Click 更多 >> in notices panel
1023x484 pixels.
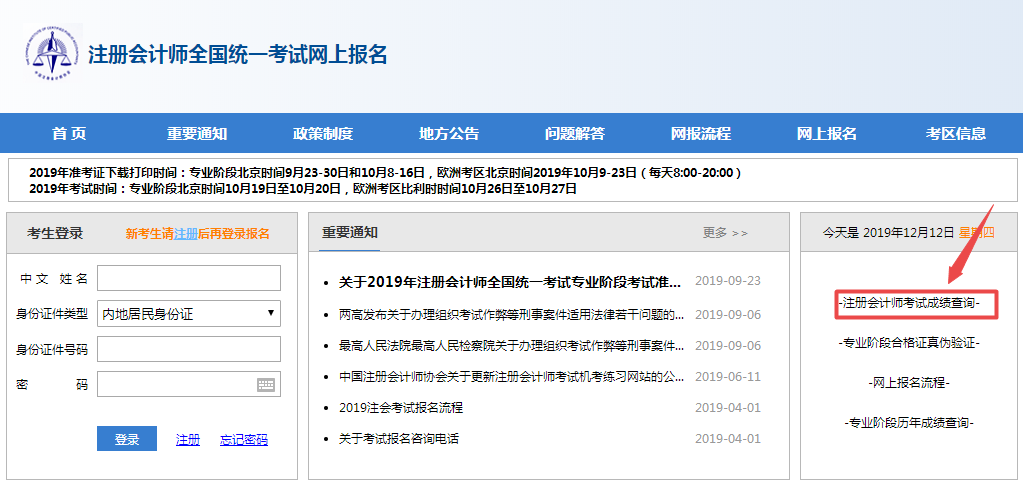[x=725, y=233]
